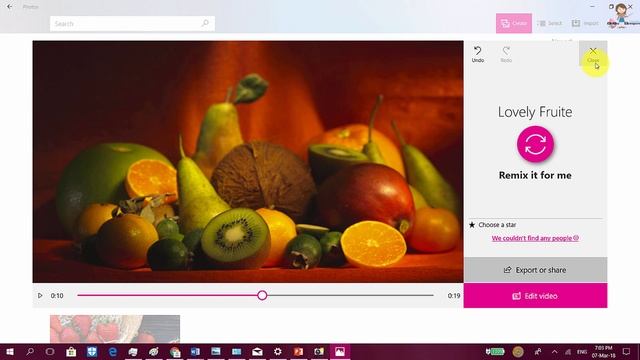
Task: Open the Create button in Photos
Action: point(513,23)
